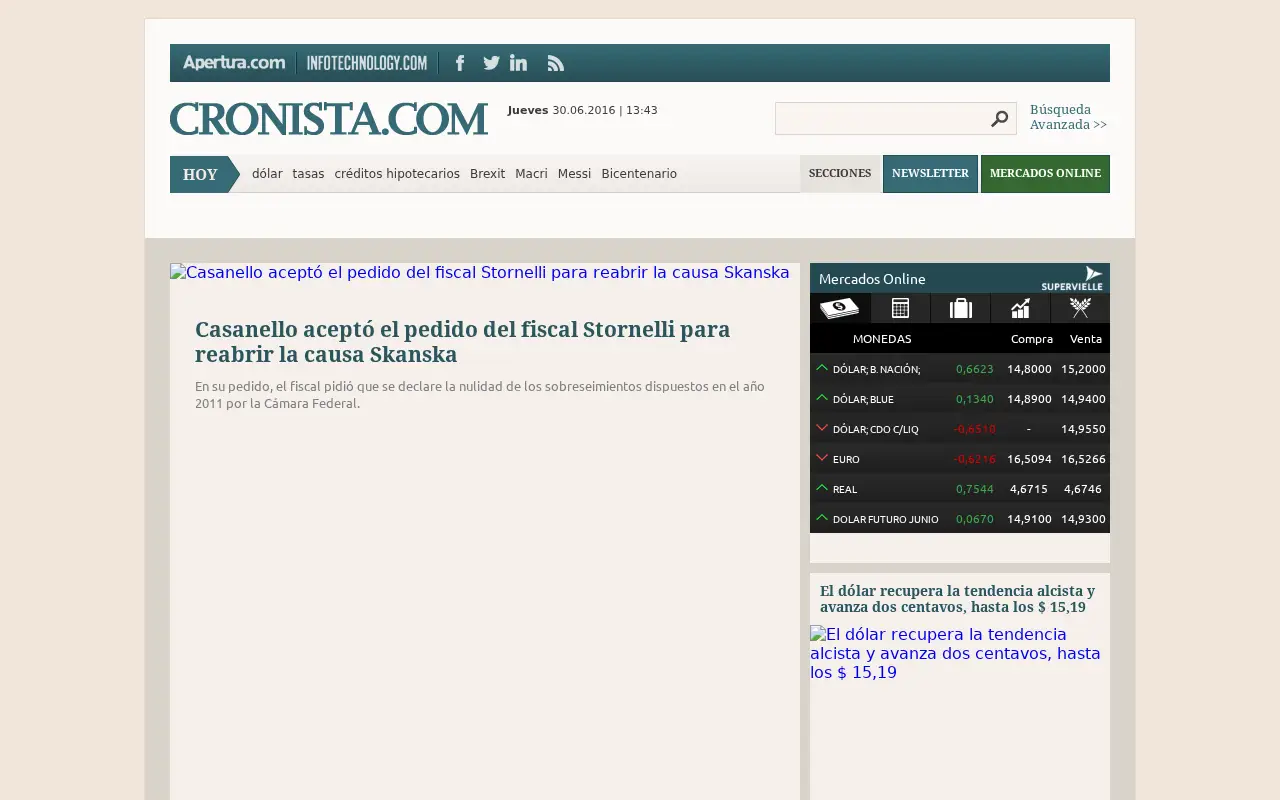
Task: Open créditos hipotecarios topic
Action: coord(397,174)
